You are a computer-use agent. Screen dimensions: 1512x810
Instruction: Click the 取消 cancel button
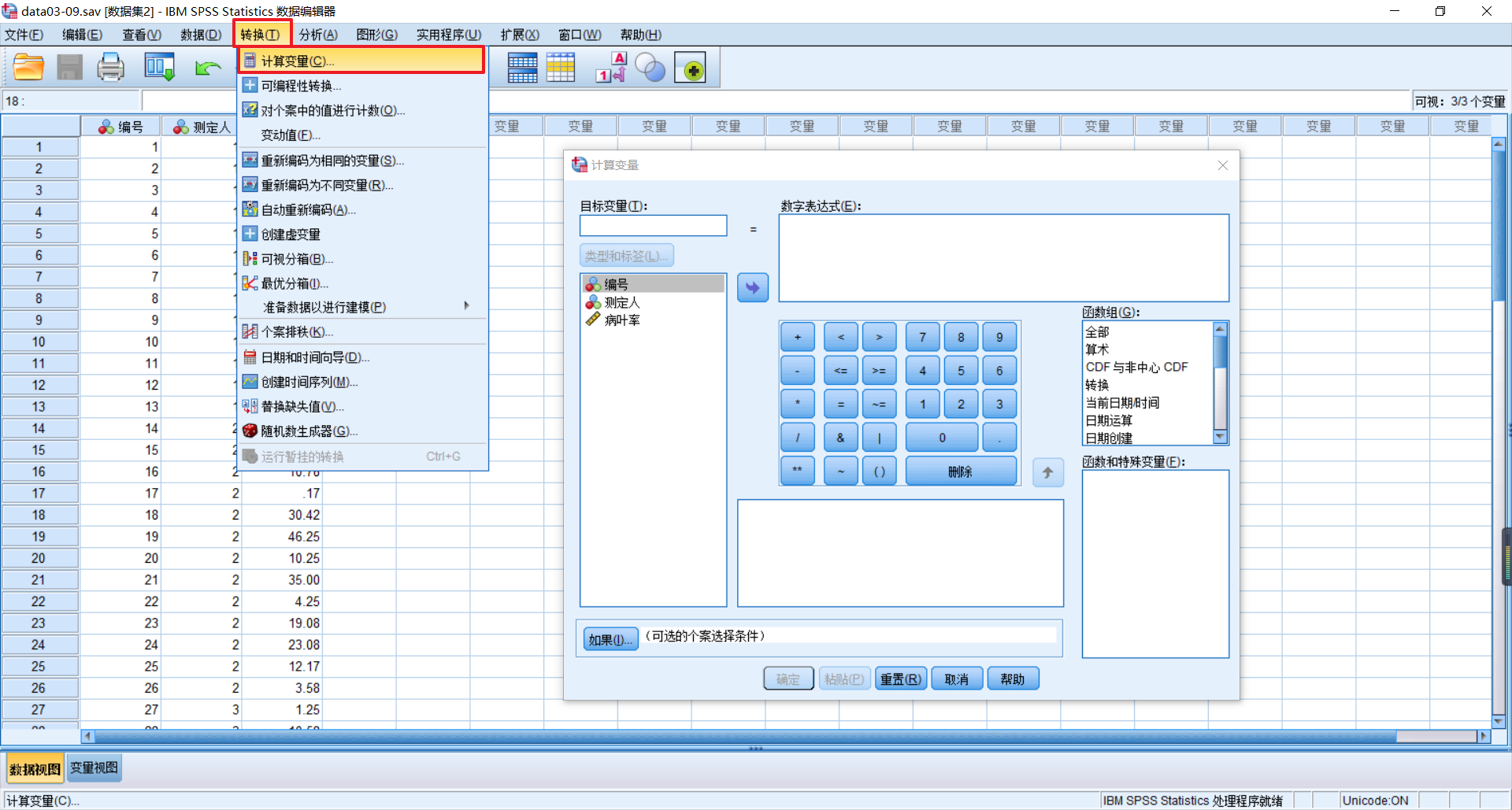point(957,679)
